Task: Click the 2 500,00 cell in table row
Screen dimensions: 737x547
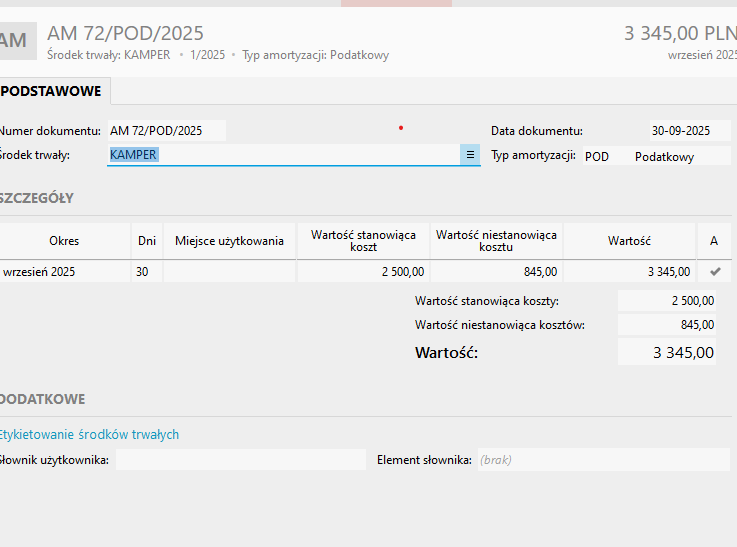Action: click(363, 271)
